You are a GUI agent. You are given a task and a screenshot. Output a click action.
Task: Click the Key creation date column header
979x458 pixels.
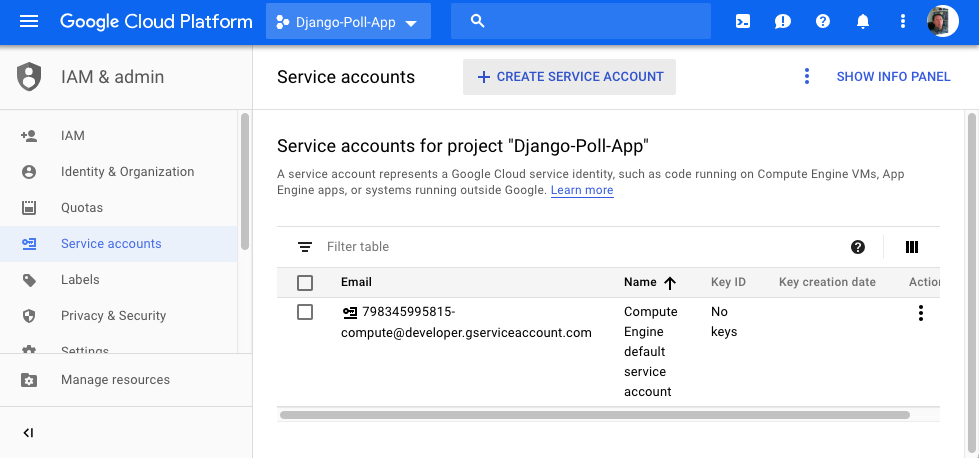tap(827, 283)
